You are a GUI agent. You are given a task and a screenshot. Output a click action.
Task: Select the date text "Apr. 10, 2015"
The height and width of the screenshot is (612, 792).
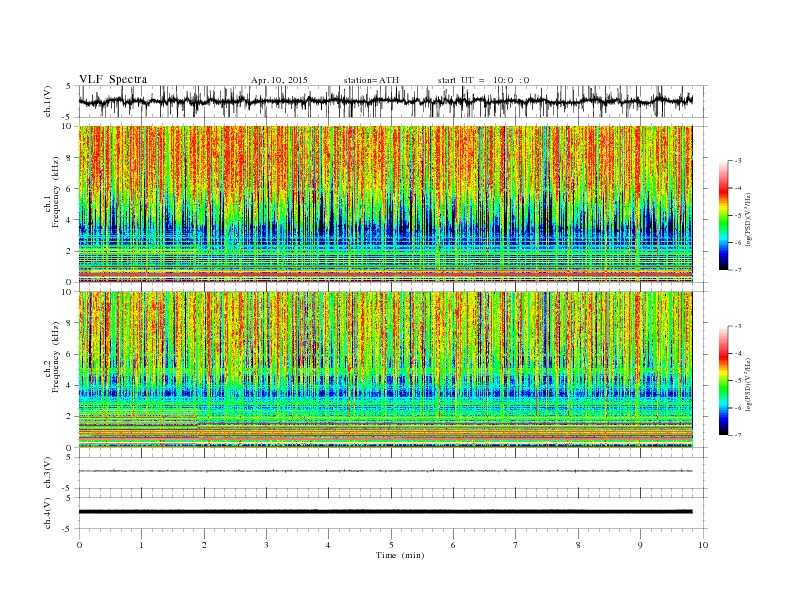coord(279,80)
